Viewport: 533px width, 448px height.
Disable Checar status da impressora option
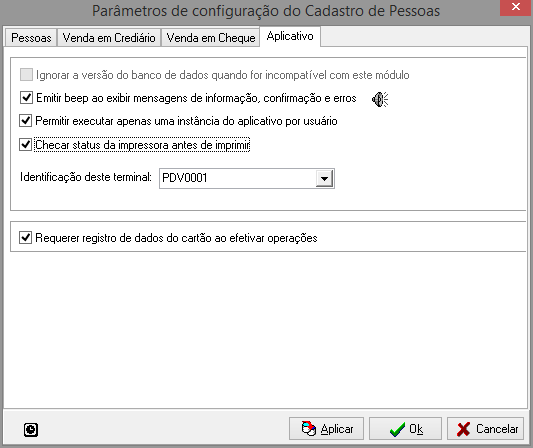25,144
